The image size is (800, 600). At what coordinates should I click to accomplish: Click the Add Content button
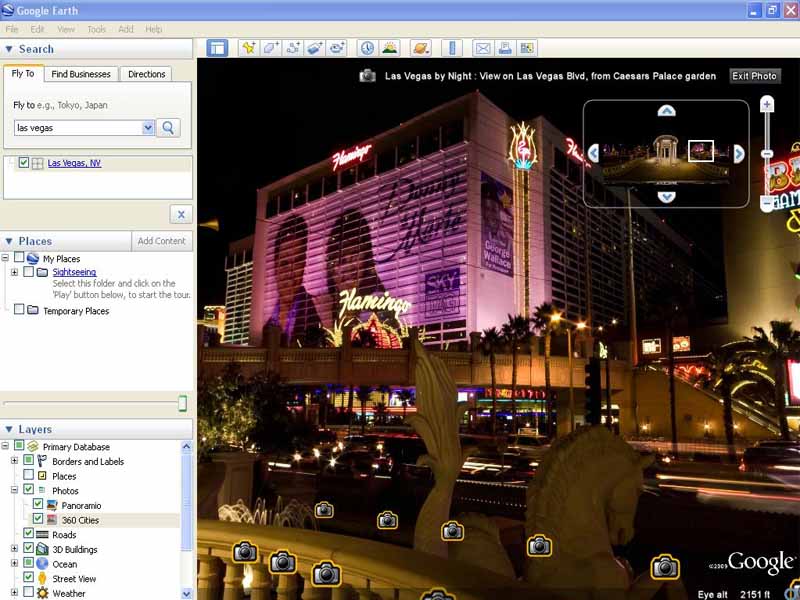click(x=161, y=241)
